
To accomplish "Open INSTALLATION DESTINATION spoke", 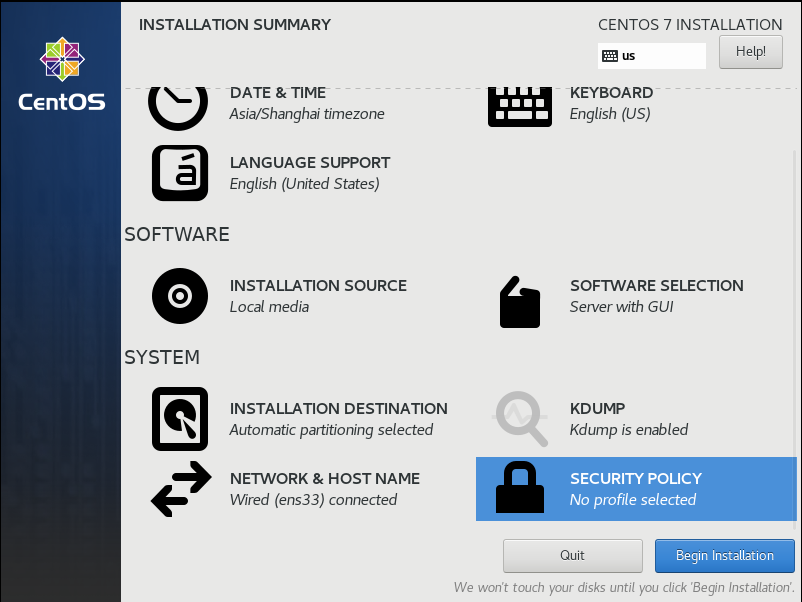I will click(x=339, y=409).
